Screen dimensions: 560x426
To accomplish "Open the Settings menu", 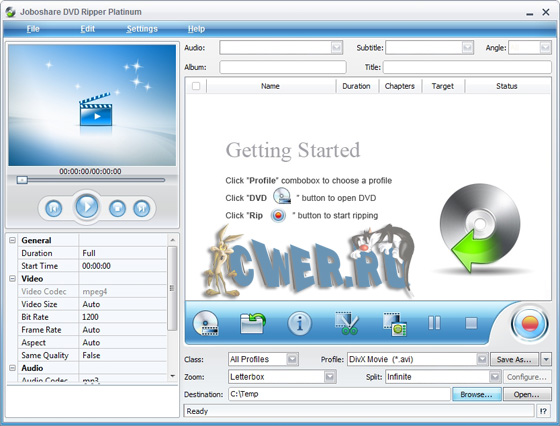I will [x=142, y=29].
